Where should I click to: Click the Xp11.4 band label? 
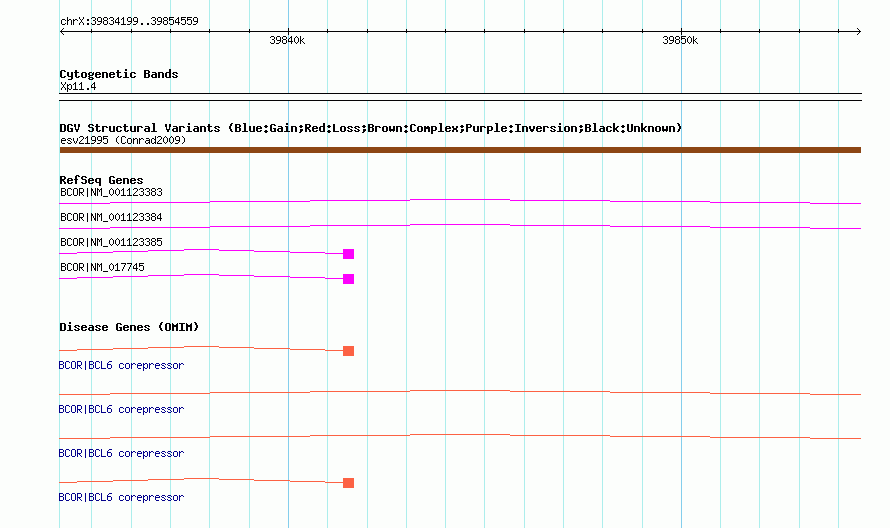point(78,86)
